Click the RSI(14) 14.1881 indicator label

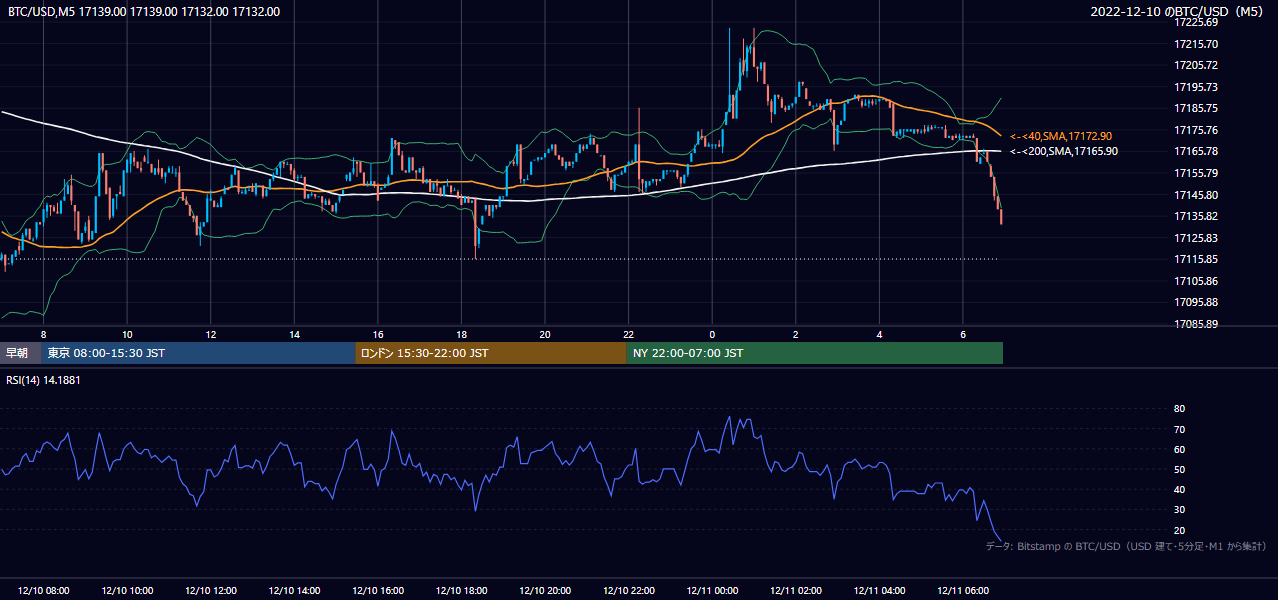click(x=44, y=380)
